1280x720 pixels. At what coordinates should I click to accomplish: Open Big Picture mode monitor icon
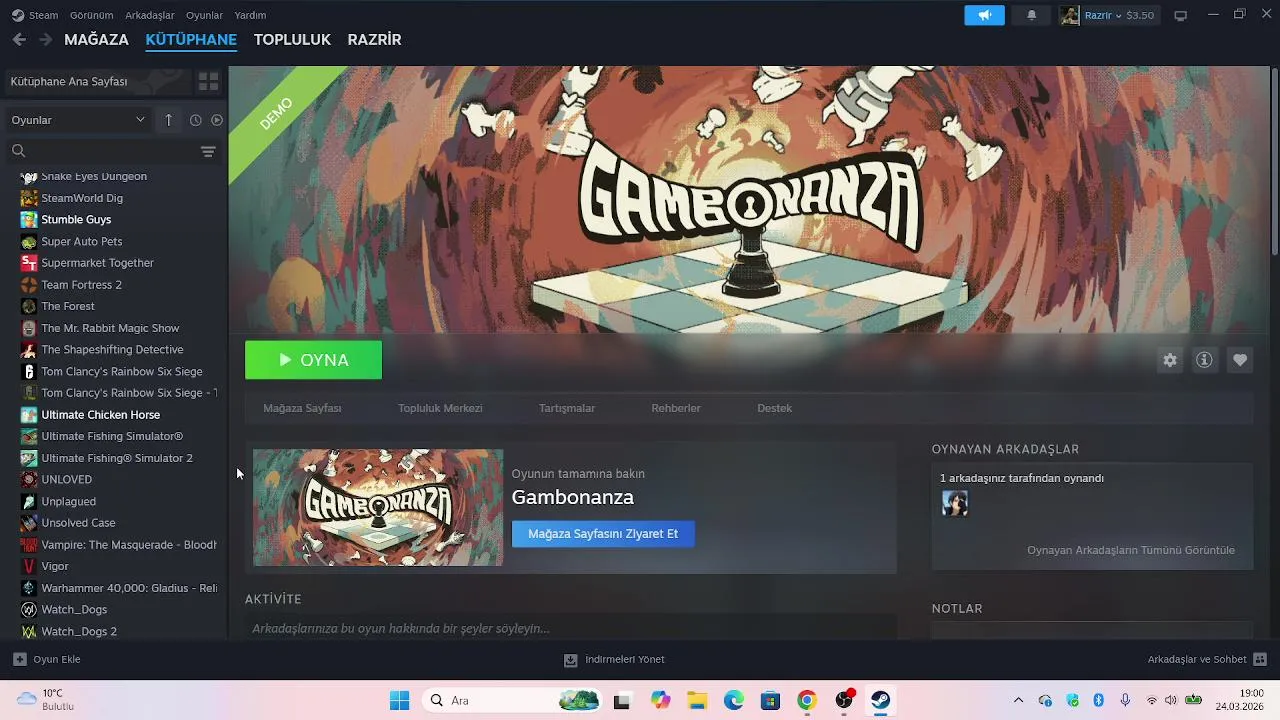pyautogui.click(x=1180, y=15)
